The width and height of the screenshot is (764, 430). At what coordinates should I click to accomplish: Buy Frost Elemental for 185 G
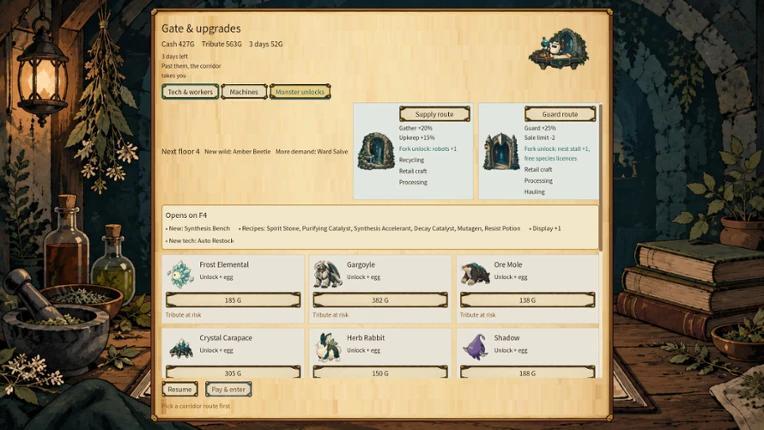[233, 300]
